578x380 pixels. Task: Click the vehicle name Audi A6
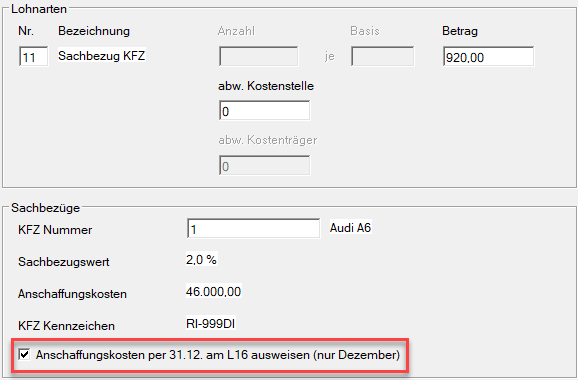(x=350, y=228)
